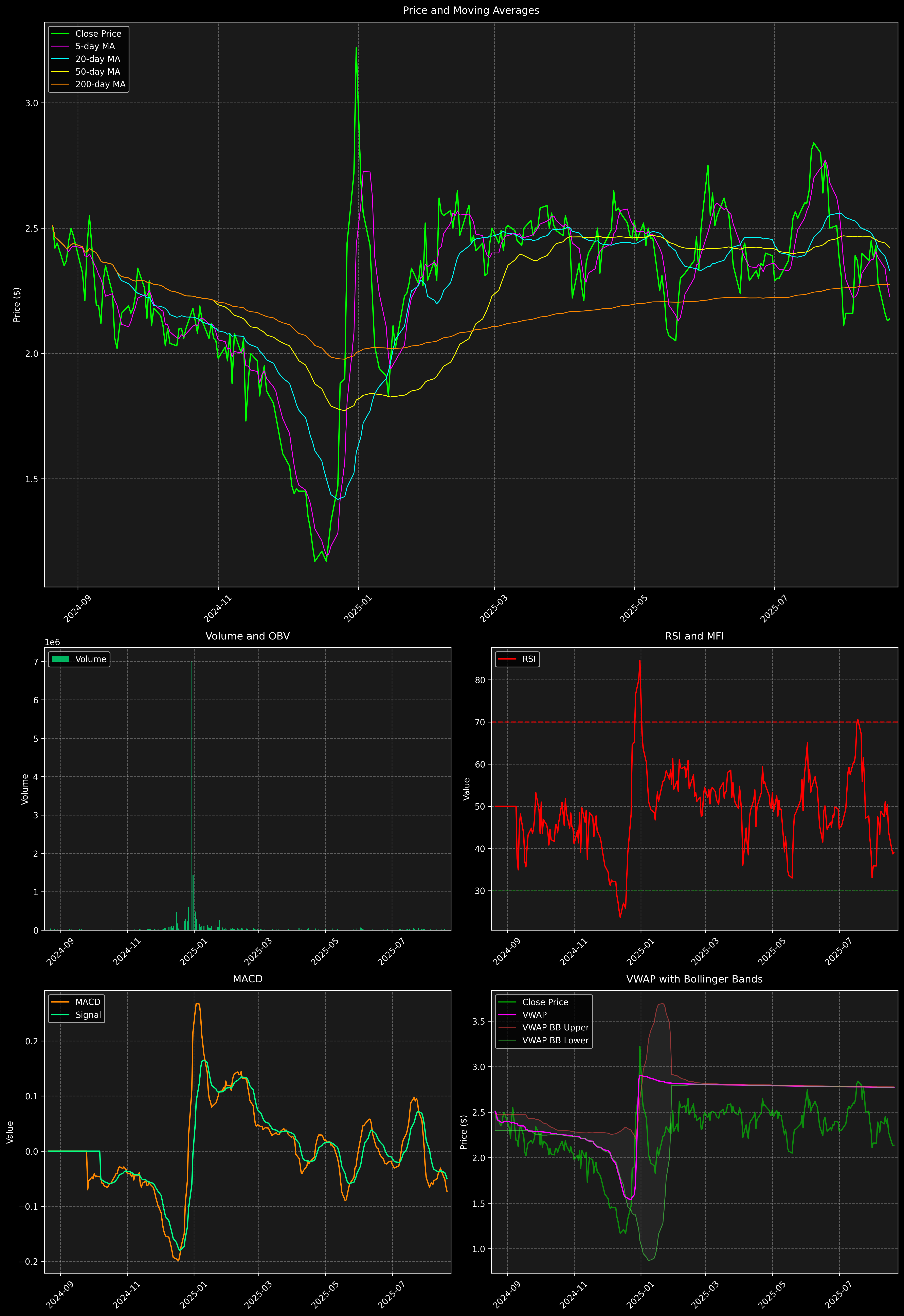The height and width of the screenshot is (1316, 904).
Task: Click the RSI legend entry
Action: [528, 659]
